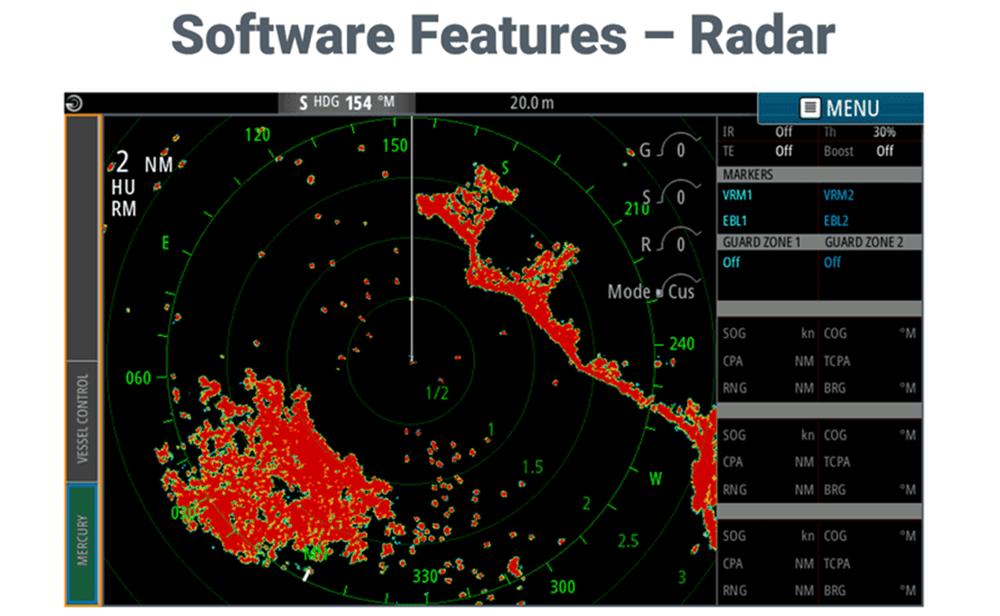1000x616 pixels.
Task: Change the Th threshold 30% value
Action: [885, 131]
